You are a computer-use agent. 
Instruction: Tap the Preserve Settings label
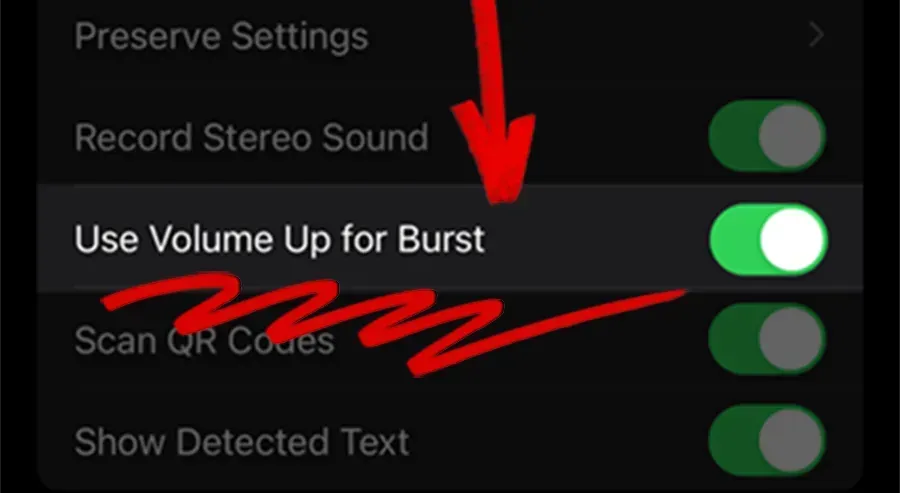click(x=222, y=37)
